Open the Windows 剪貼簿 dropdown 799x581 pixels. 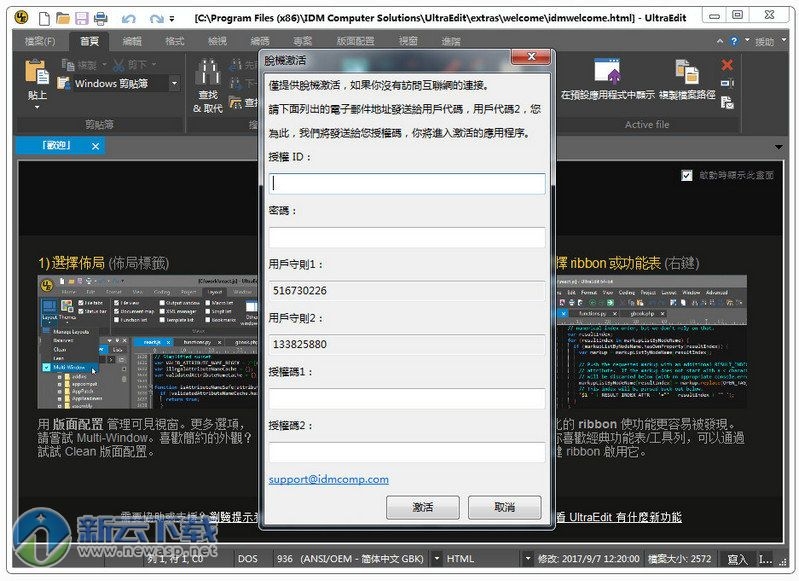click(174, 84)
